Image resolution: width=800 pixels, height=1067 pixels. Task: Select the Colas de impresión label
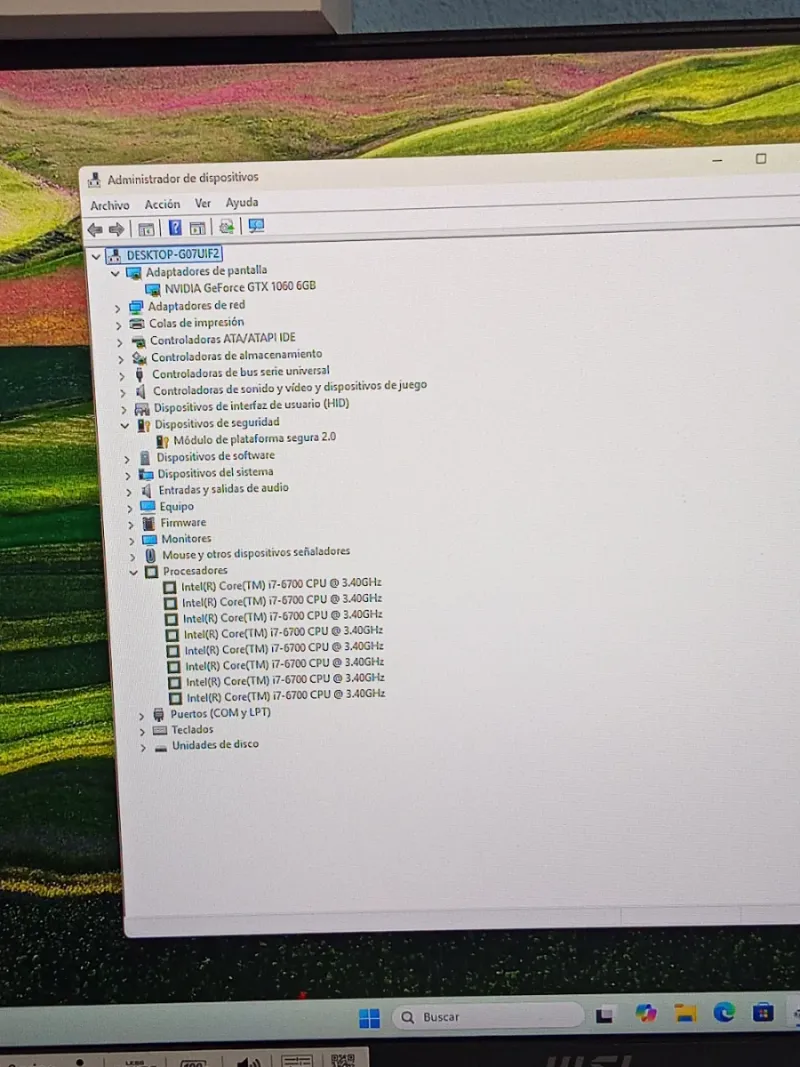tap(196, 323)
